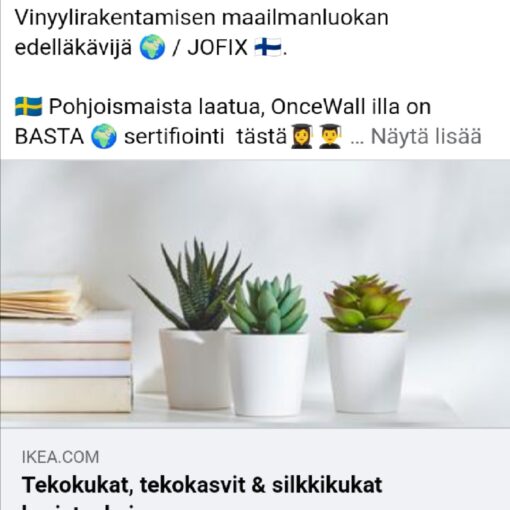Click the man graduate emoji

(330, 136)
